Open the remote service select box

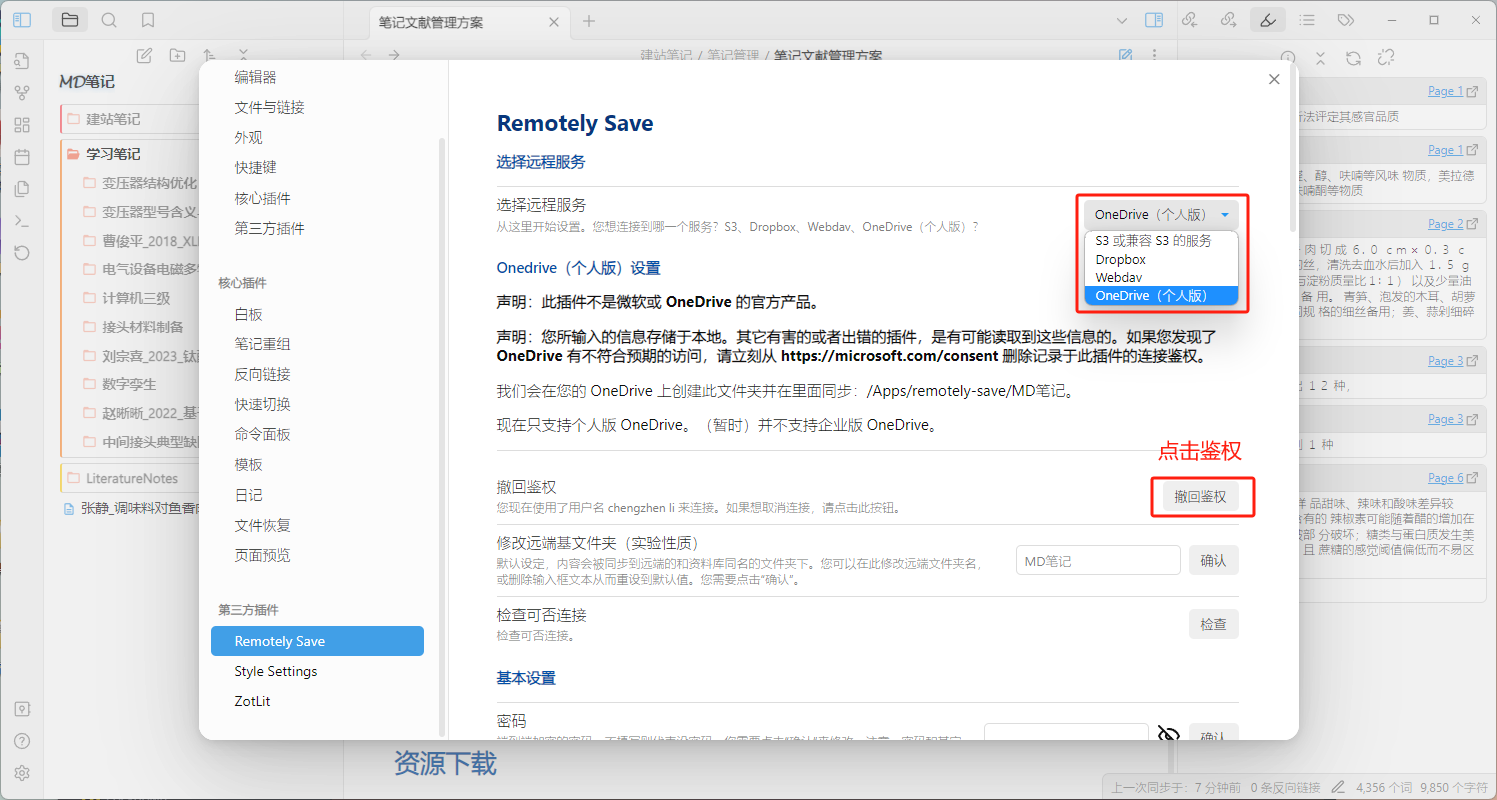coord(1161,215)
